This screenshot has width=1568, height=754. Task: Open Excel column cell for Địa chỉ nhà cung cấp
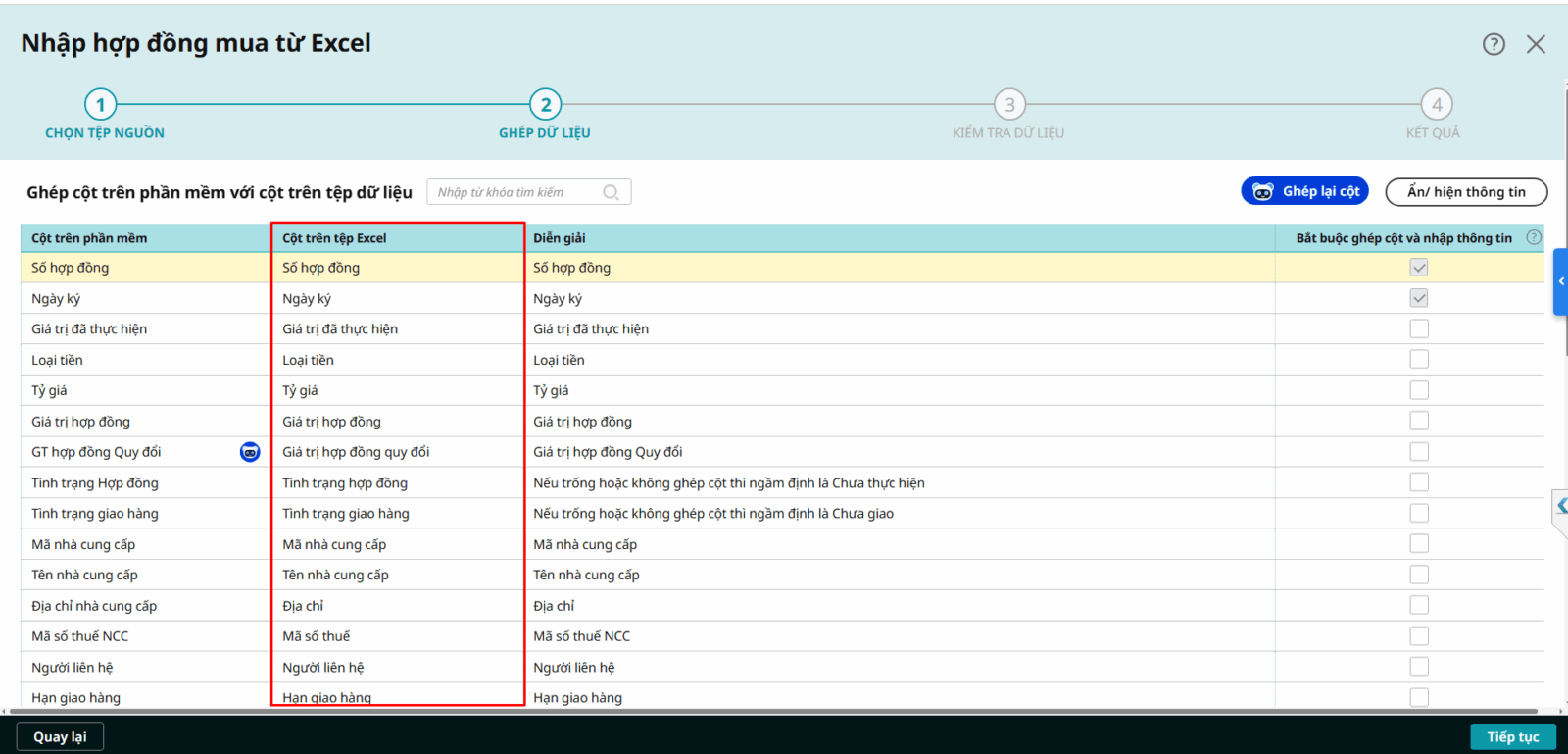397,606
